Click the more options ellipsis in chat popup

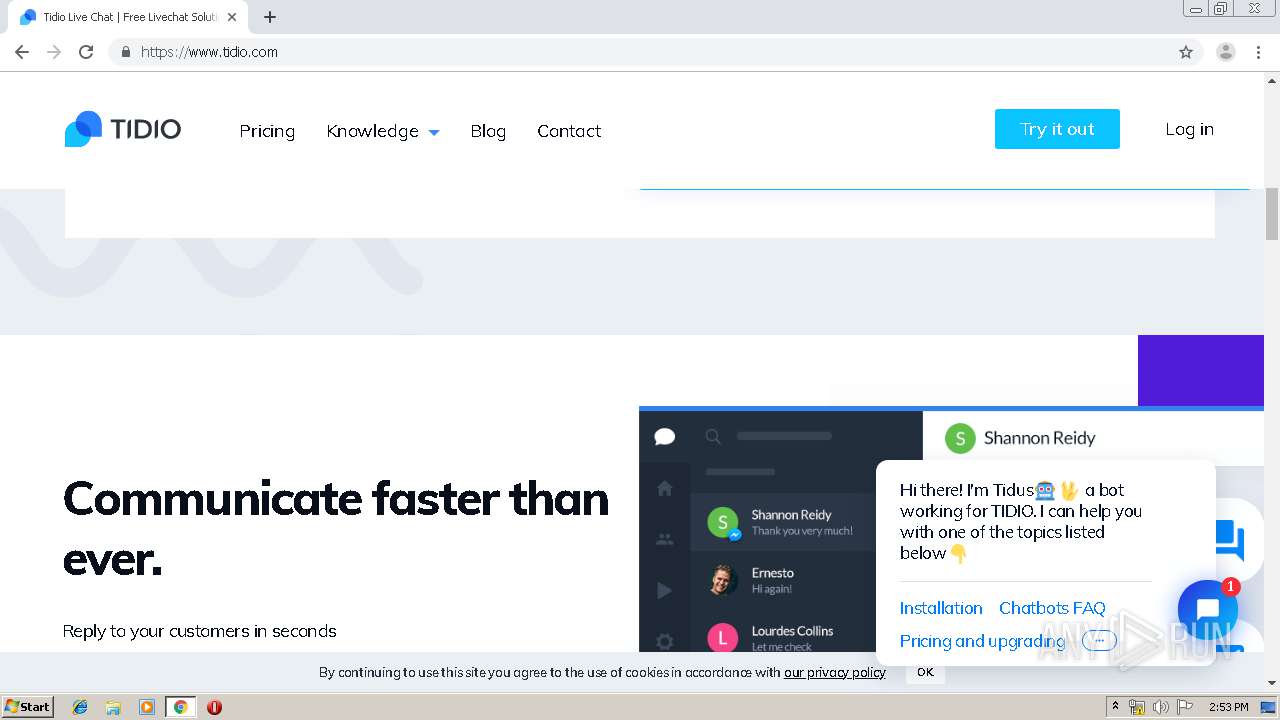coord(1099,641)
